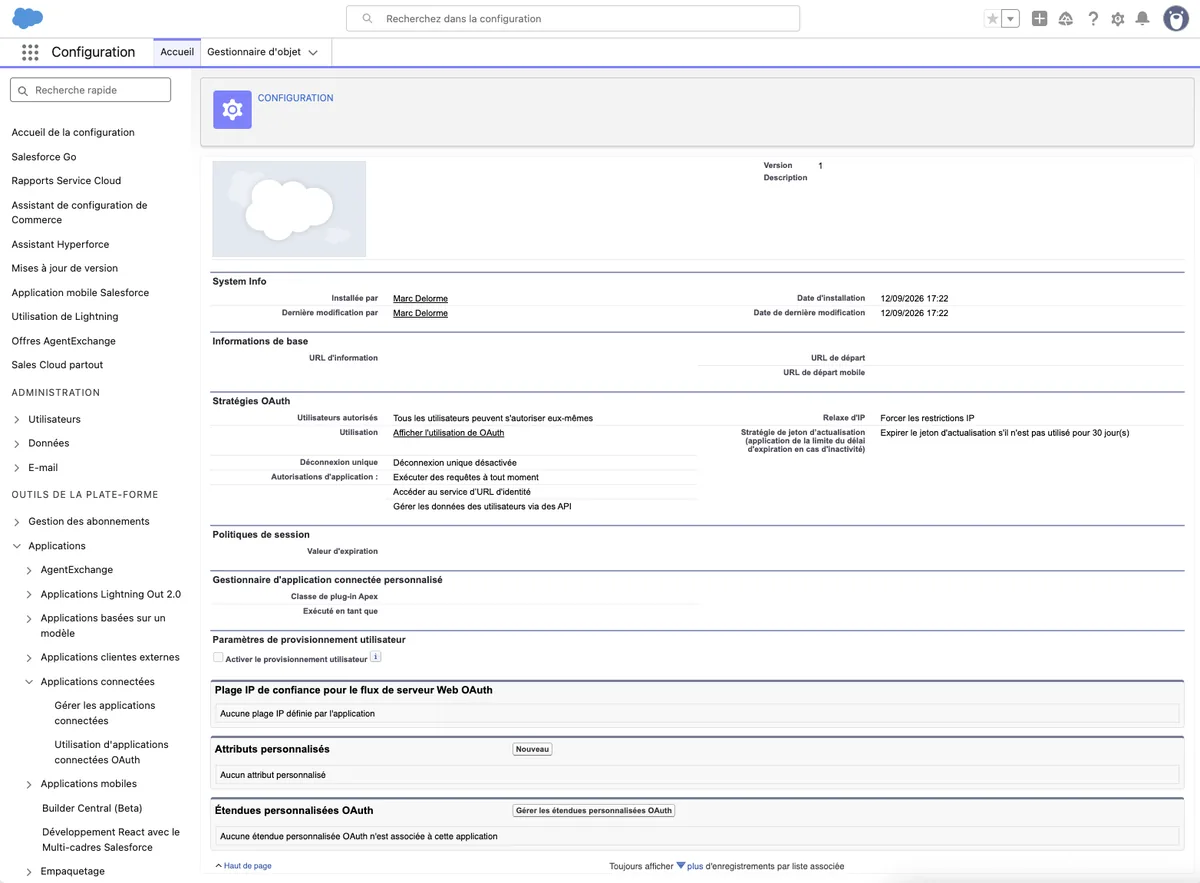Viewport: 1200px width, 883px height.
Task: Open Sales Cloud partout
Action: pos(57,365)
